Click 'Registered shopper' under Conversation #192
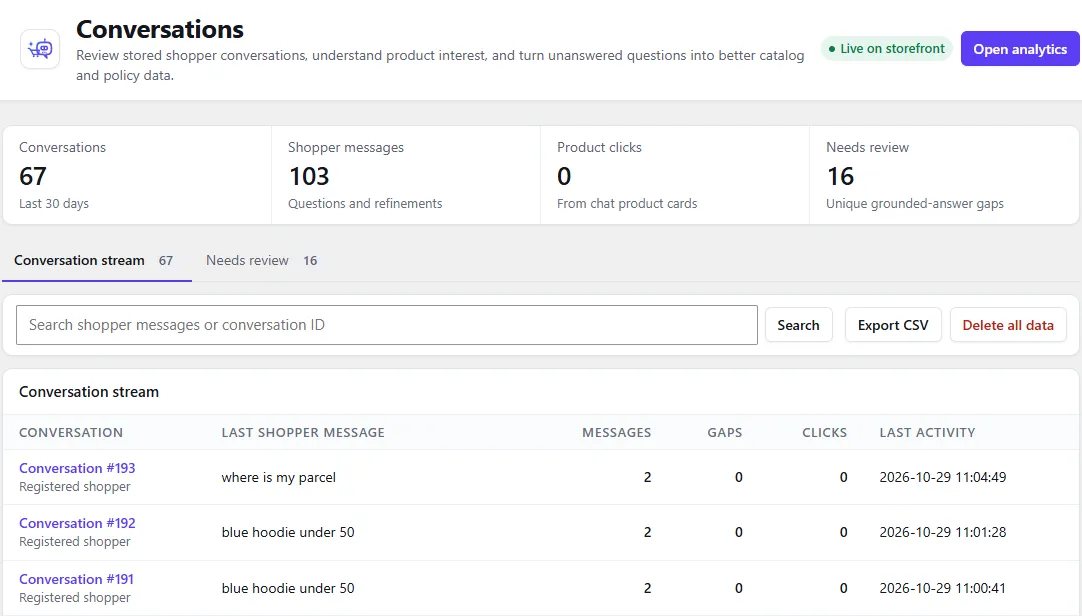 75,542
